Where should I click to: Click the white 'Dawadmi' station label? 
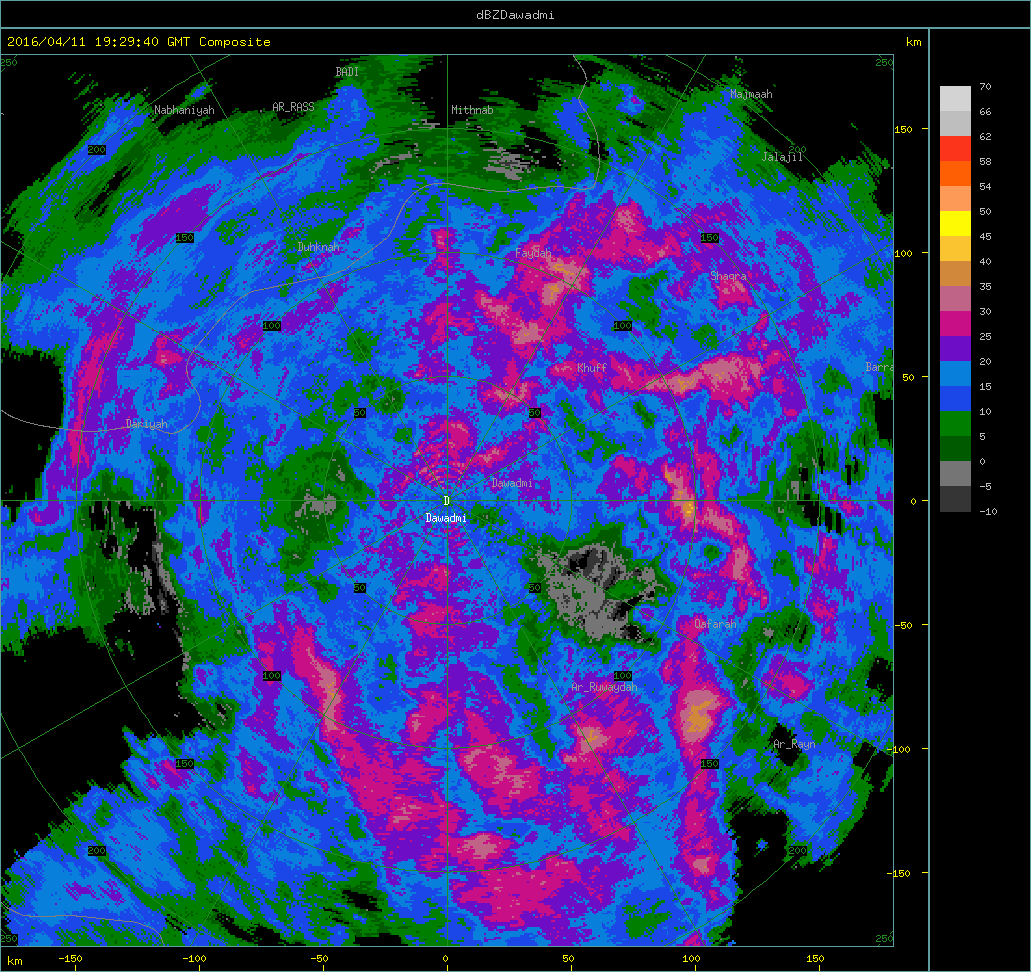[446, 518]
